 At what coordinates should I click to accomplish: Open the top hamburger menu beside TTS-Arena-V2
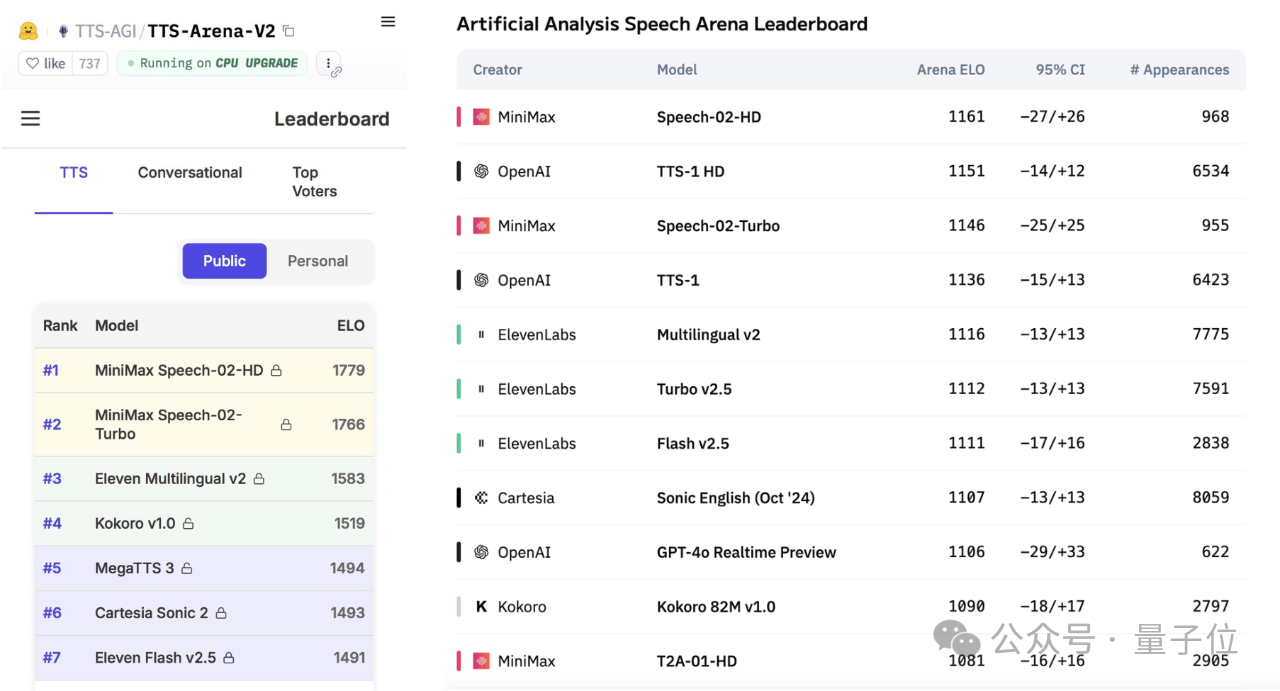[388, 22]
